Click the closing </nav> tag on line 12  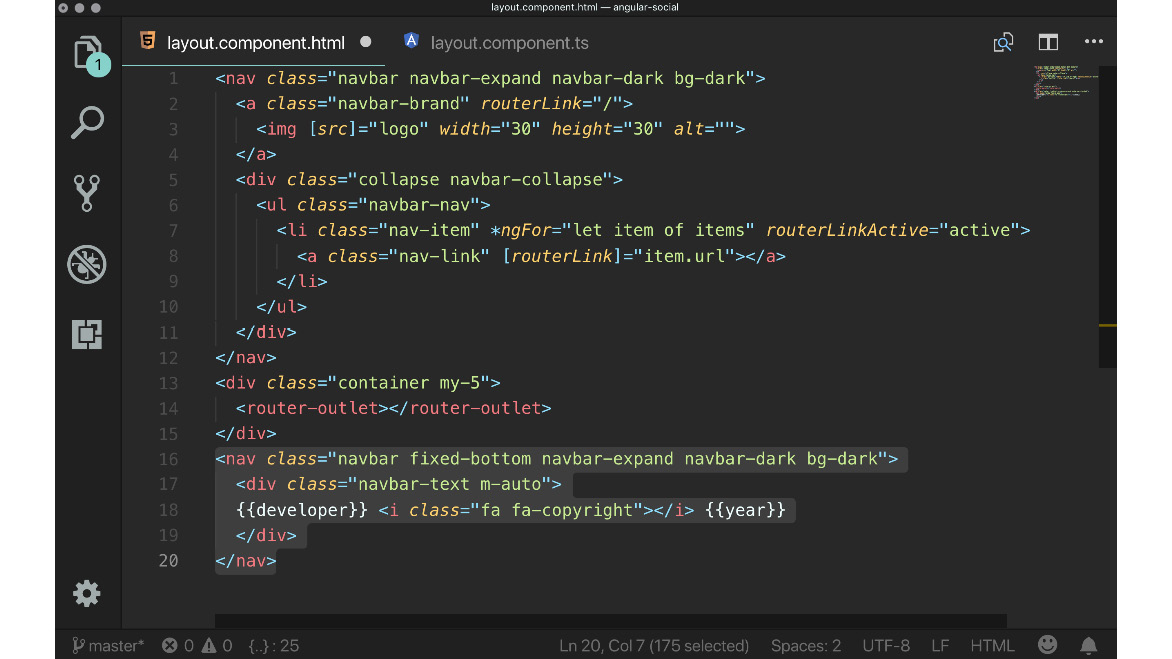coord(246,358)
